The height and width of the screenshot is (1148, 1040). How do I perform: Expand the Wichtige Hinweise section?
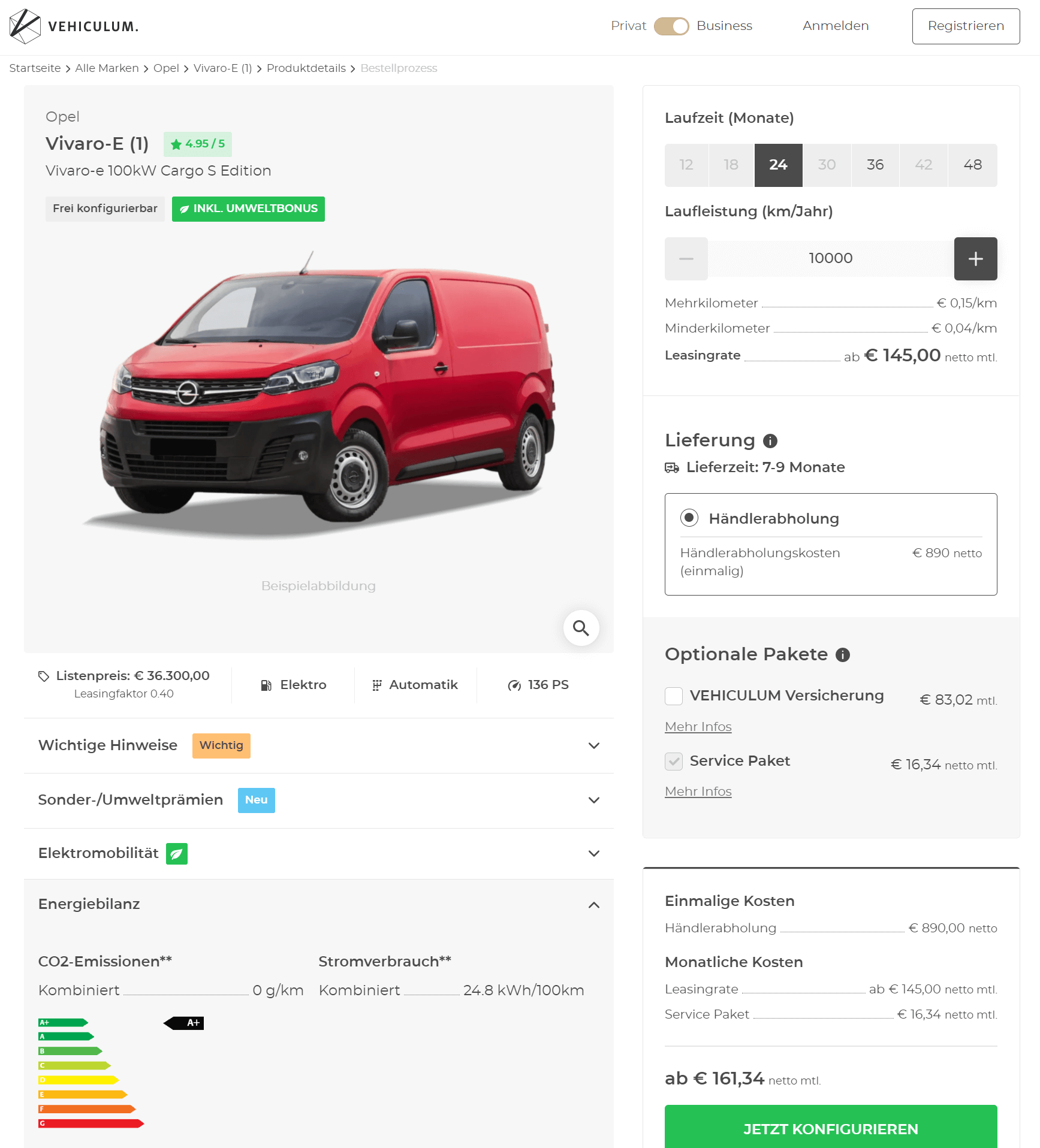click(x=319, y=745)
